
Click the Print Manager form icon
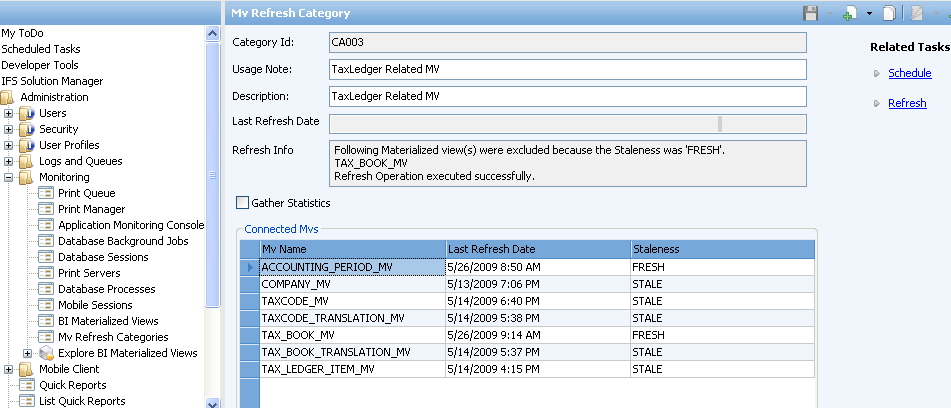point(46,209)
